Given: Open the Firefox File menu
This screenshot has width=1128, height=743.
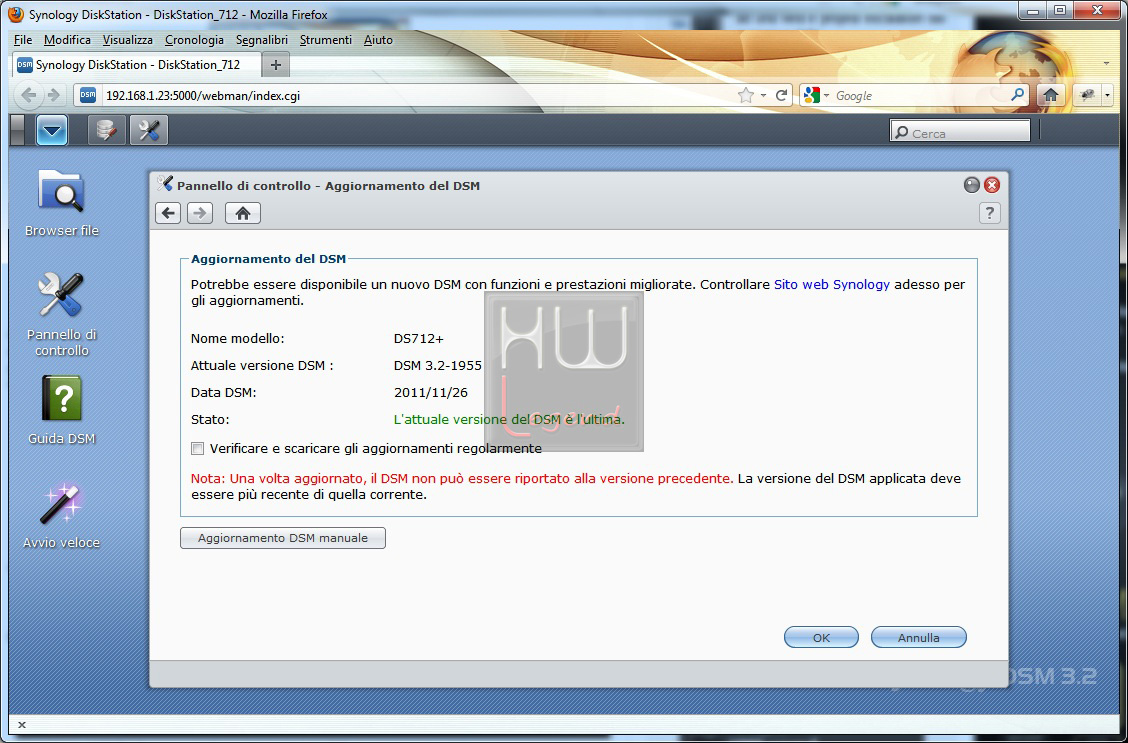Looking at the screenshot, I should 23,40.
